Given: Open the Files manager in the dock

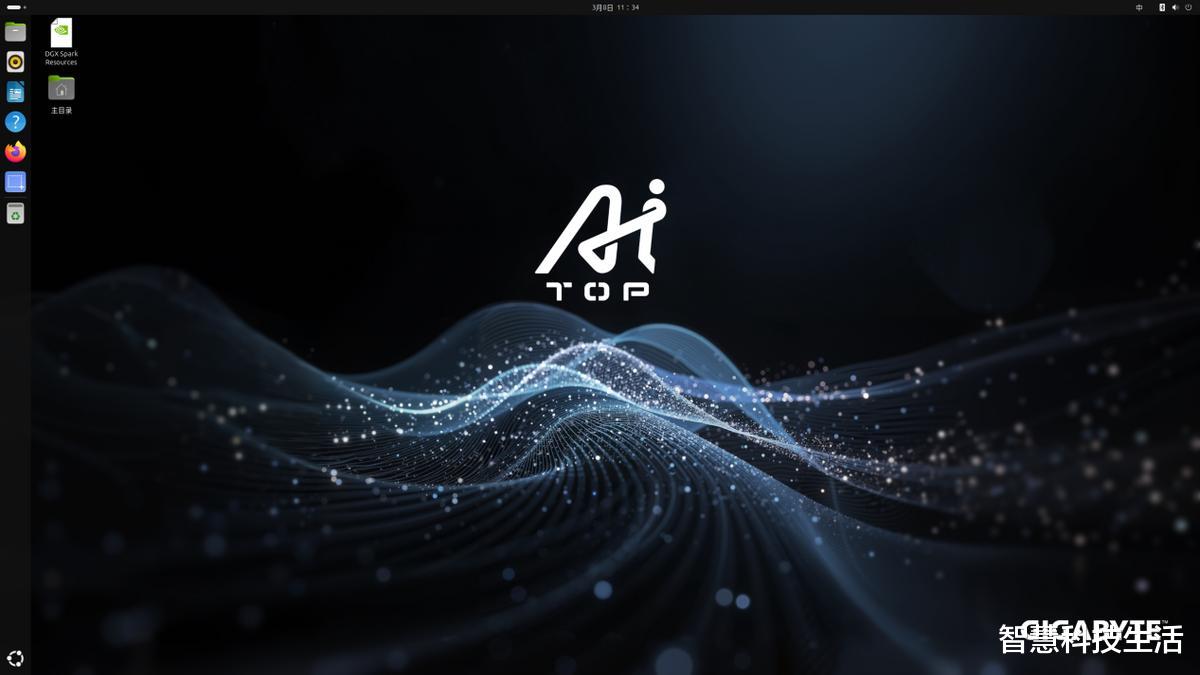Looking at the screenshot, I should point(15,32).
